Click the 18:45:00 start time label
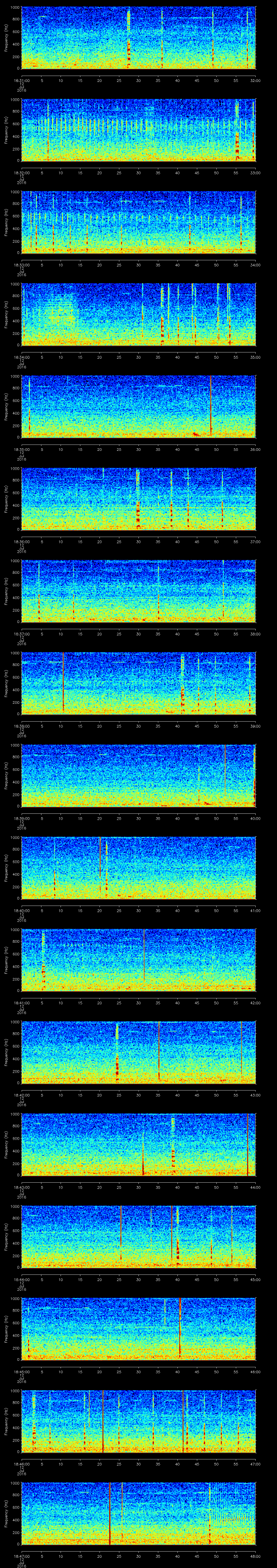This screenshot has width=277, height=1568. [21, 1373]
